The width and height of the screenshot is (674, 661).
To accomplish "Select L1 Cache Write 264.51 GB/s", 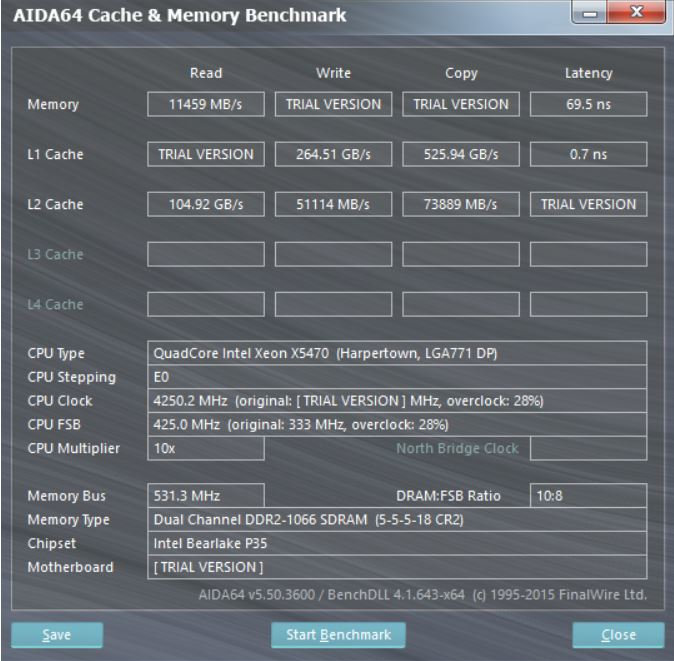I will [334, 154].
